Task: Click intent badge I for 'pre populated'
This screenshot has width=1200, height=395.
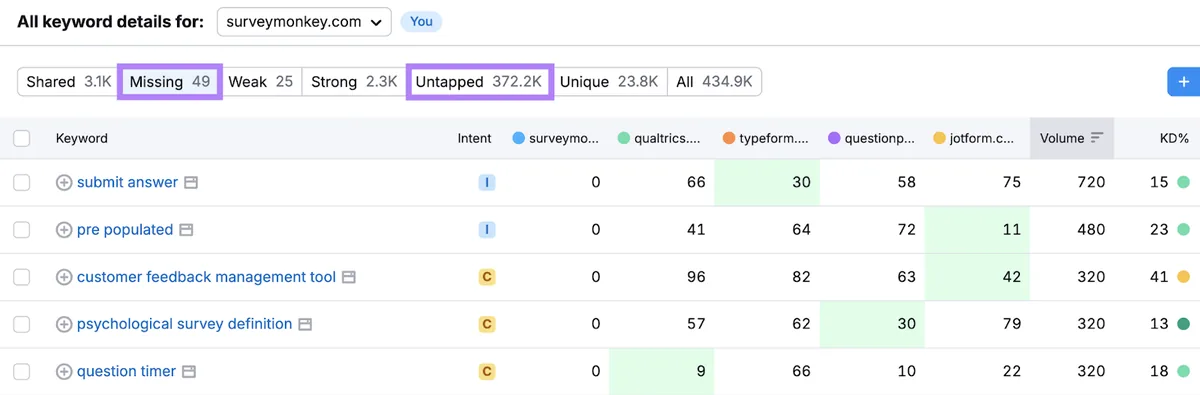Action: tap(487, 230)
